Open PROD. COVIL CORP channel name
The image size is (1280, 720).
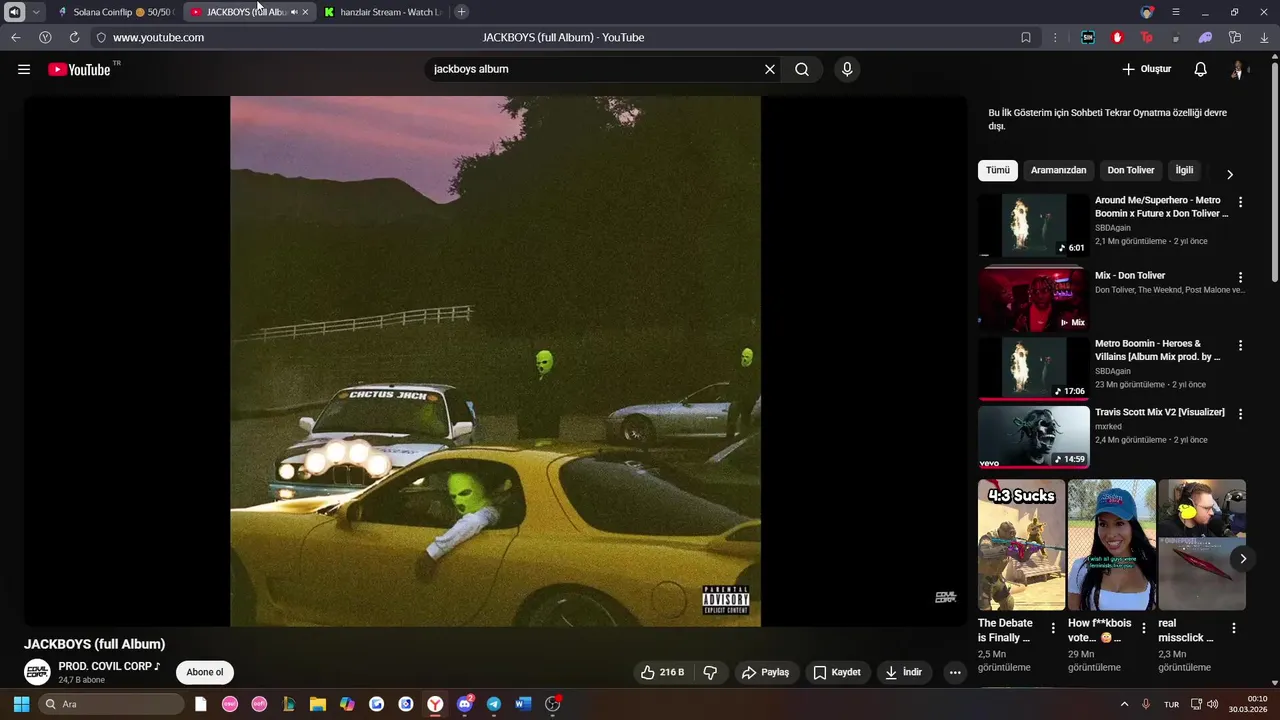coord(109,666)
